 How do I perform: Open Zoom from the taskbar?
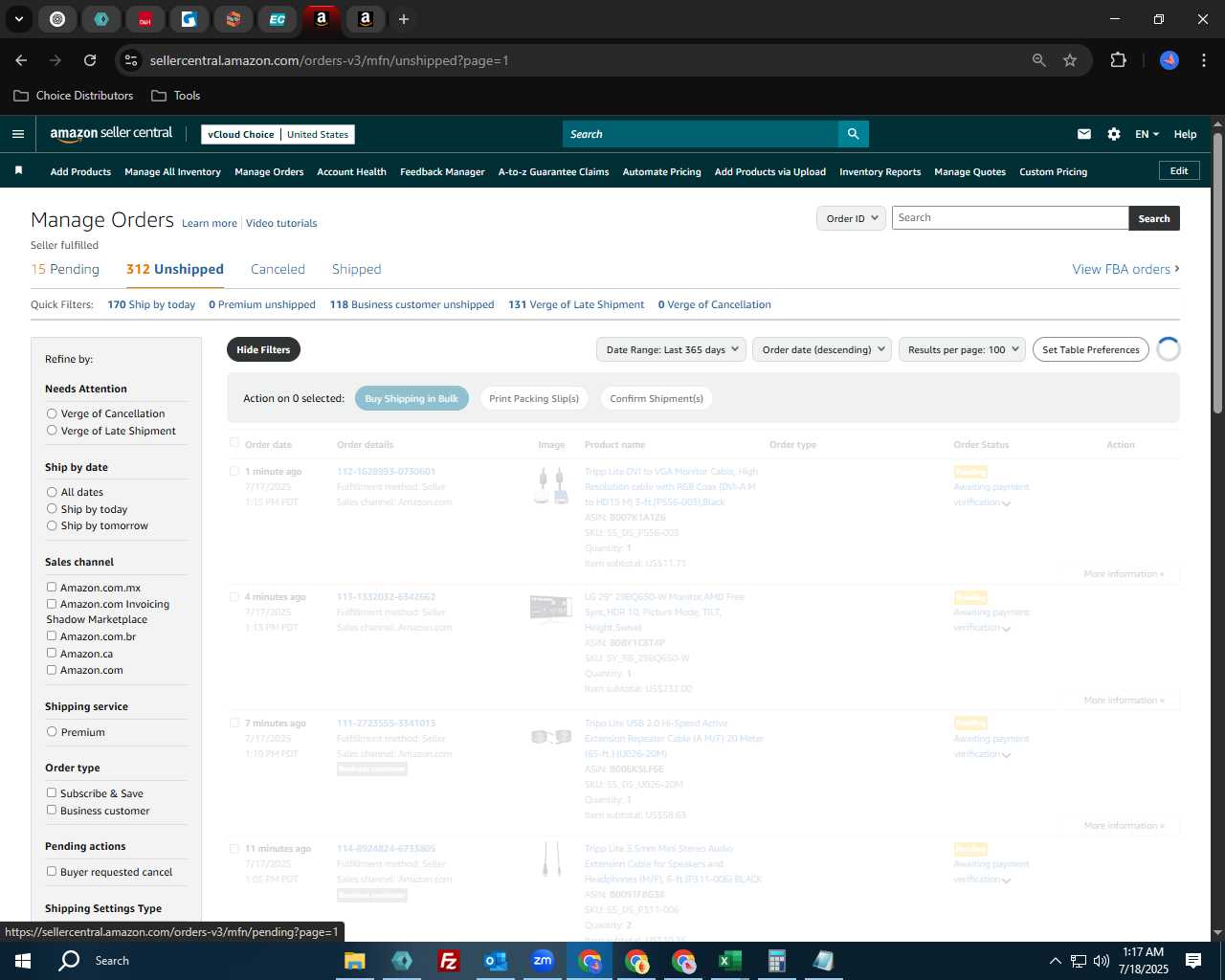point(543,961)
